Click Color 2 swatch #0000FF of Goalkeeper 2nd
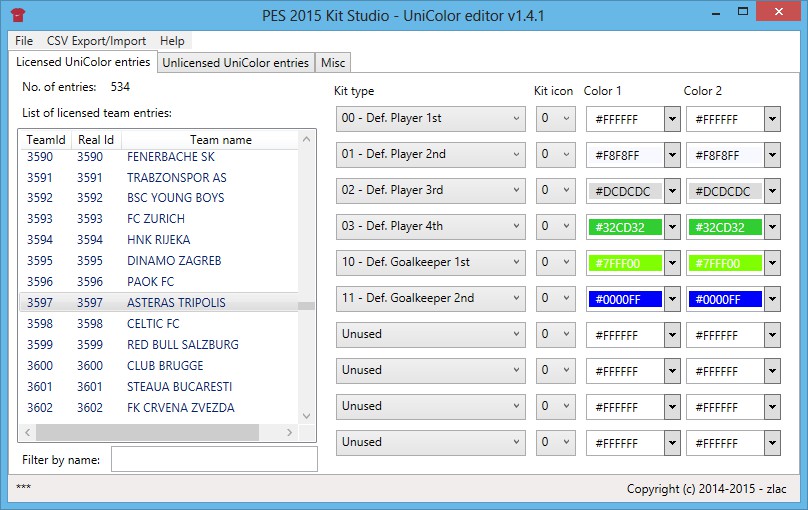The width and height of the screenshot is (808, 510). click(725, 299)
